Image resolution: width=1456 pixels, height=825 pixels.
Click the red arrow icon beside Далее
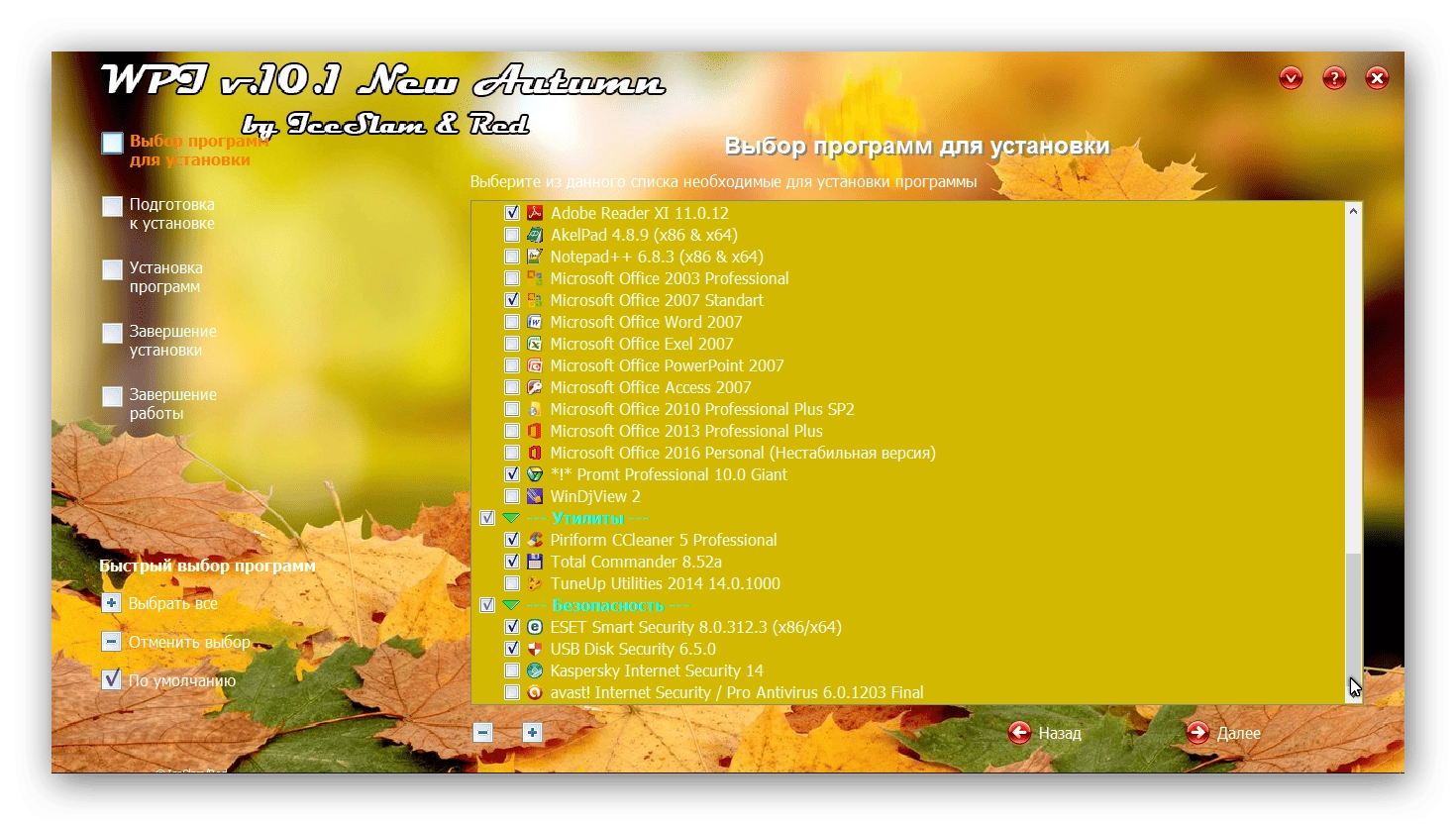click(1197, 733)
